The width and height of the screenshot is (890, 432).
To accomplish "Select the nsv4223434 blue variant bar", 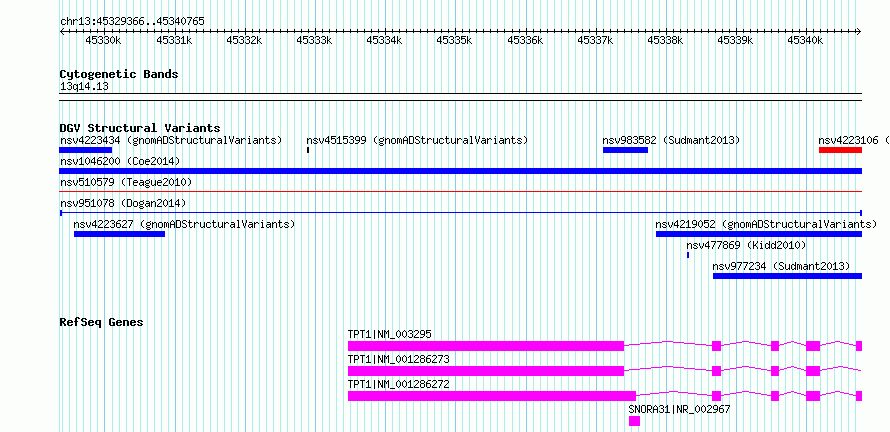I will point(86,150).
